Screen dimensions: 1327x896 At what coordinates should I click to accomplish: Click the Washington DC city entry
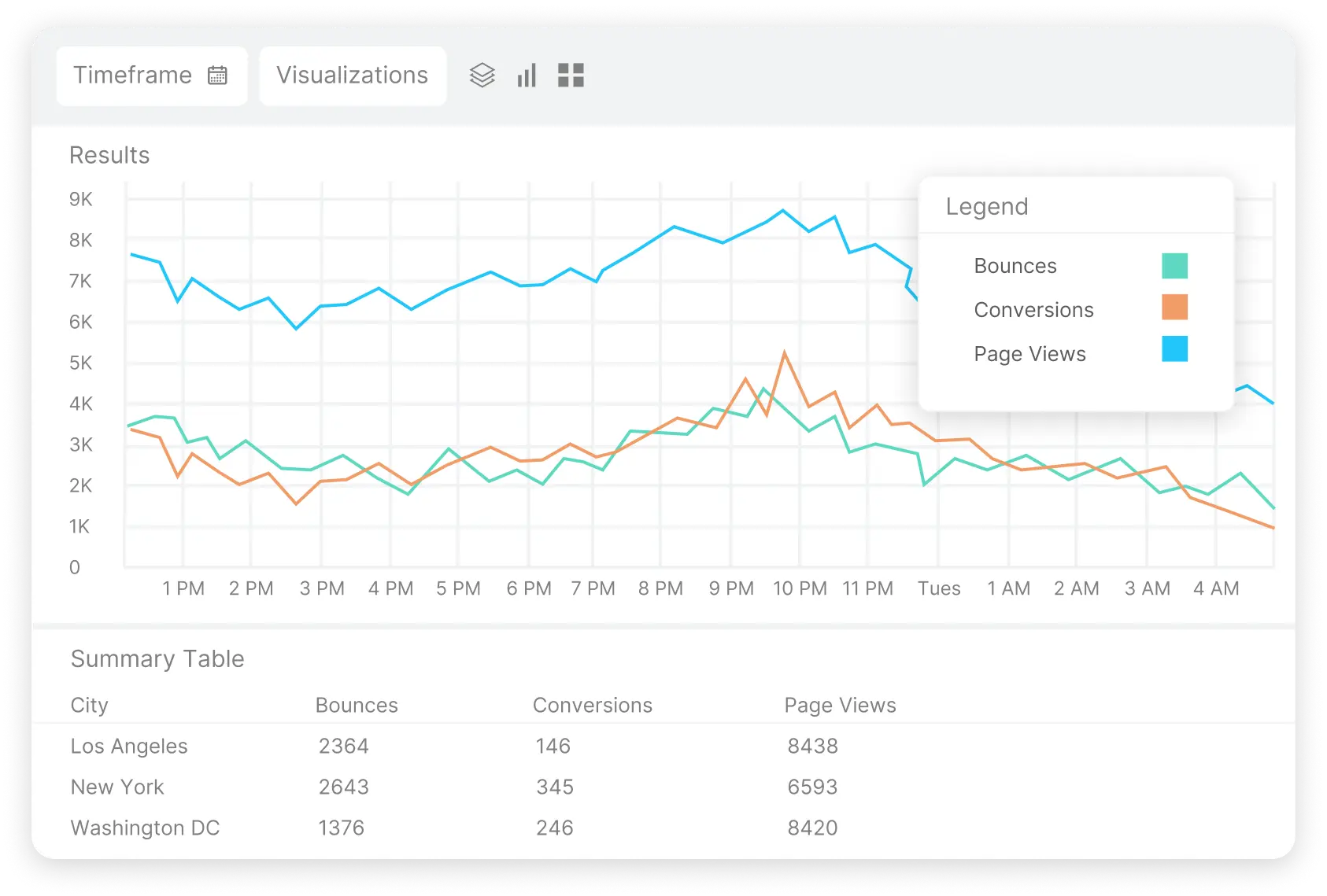pyautogui.click(x=145, y=828)
